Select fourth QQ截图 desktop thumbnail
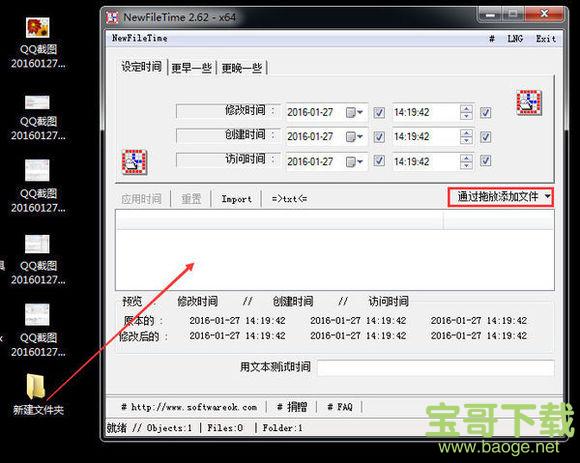 click(x=37, y=244)
